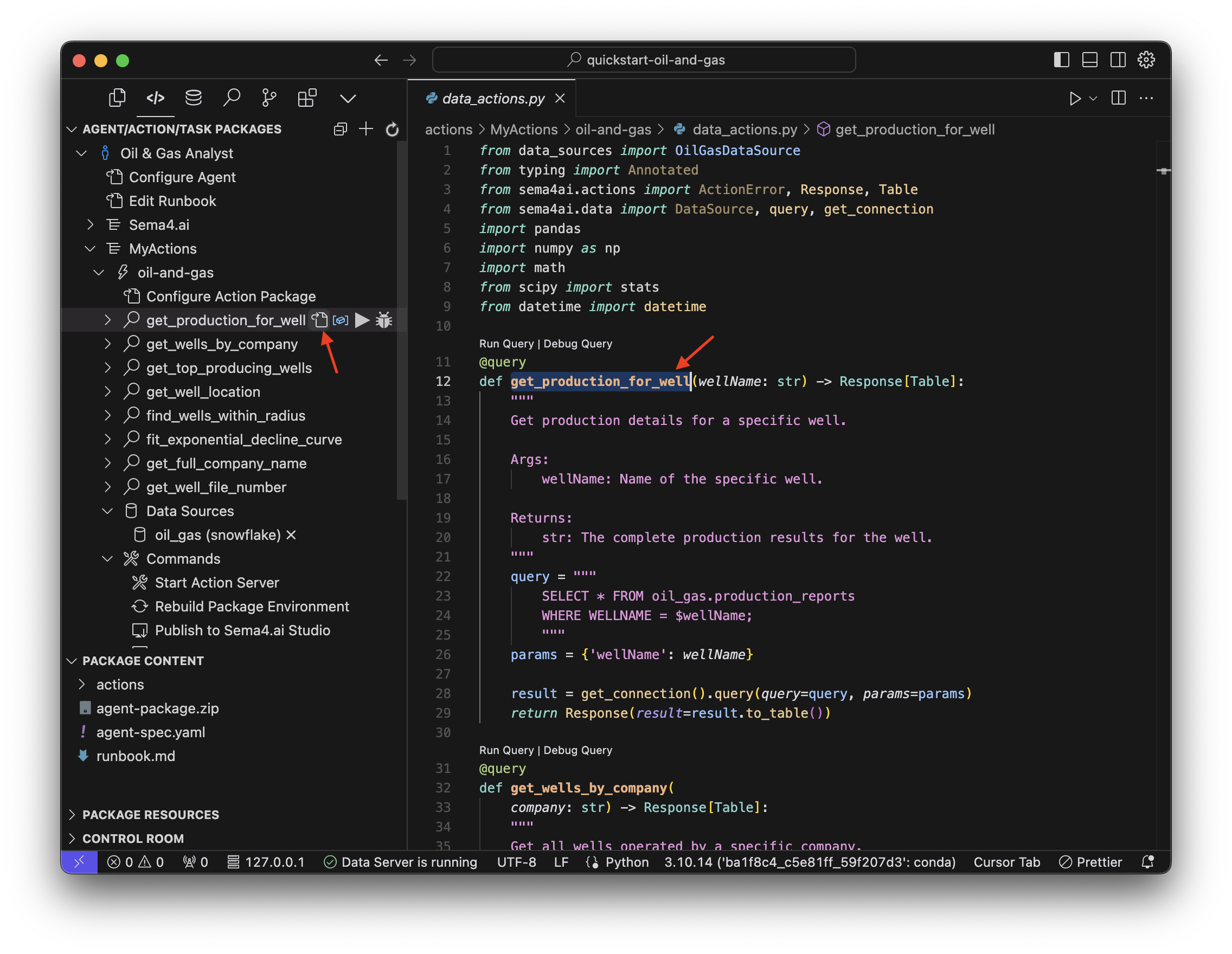This screenshot has width=1232, height=954.
Task: Click the Prettier status bar item
Action: [x=1090, y=862]
